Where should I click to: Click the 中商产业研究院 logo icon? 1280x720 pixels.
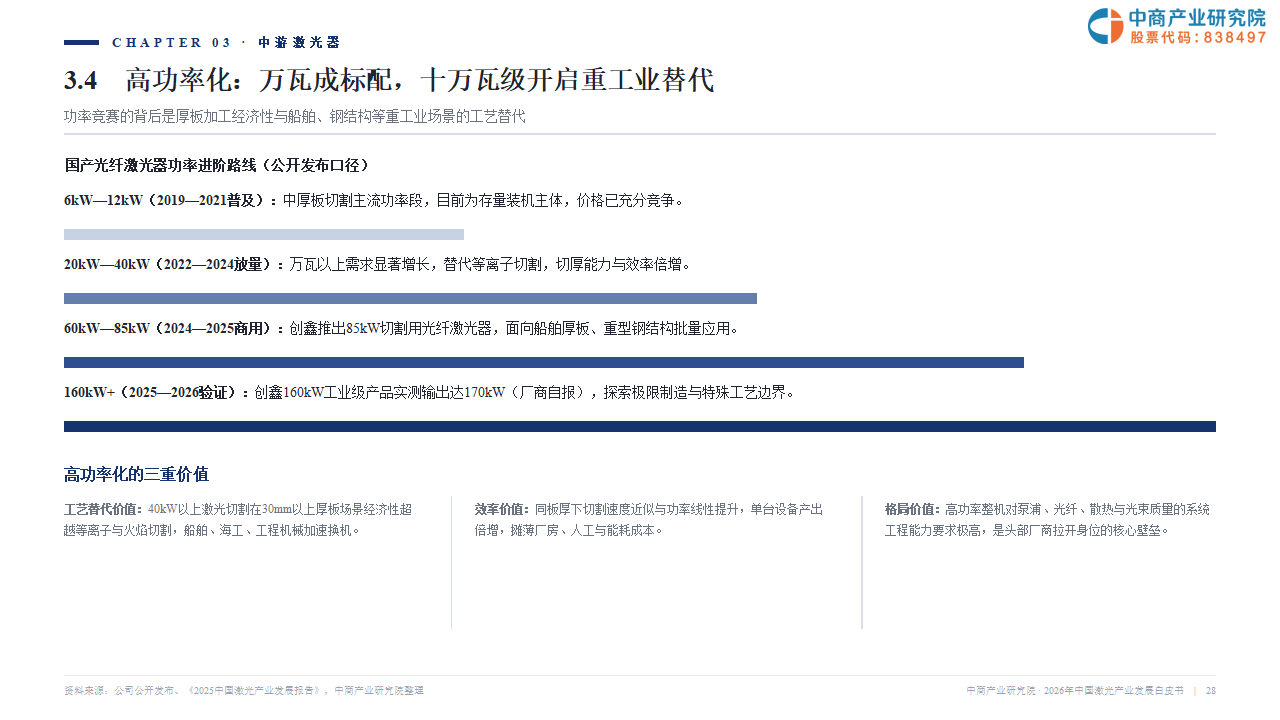click(x=1106, y=26)
